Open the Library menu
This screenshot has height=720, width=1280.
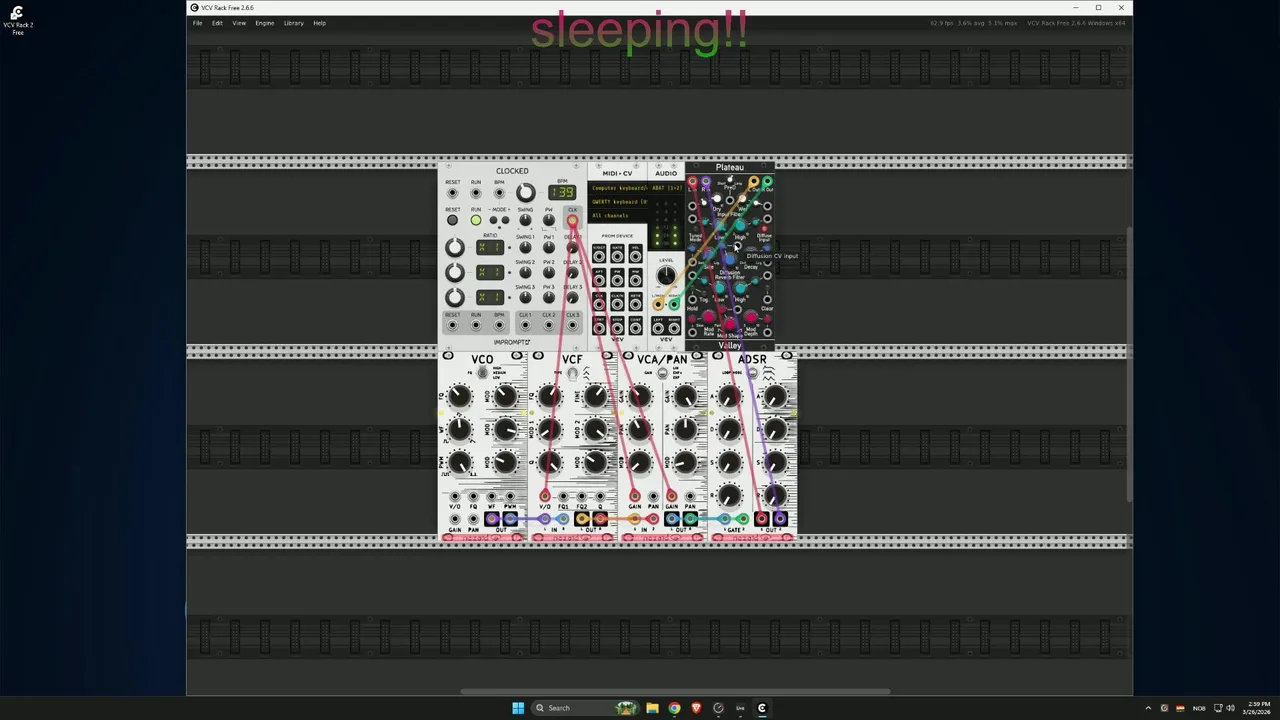293,23
